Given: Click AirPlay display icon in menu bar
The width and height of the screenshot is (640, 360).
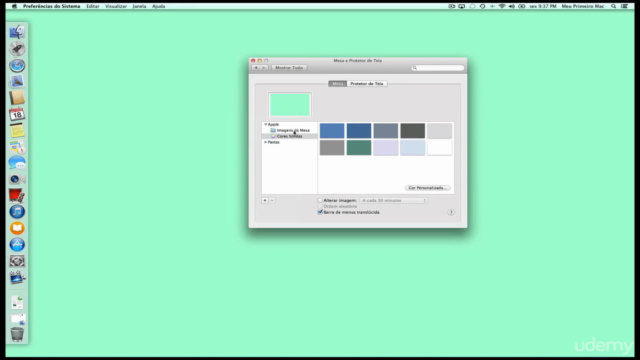Looking at the screenshot, I should coord(462,6).
